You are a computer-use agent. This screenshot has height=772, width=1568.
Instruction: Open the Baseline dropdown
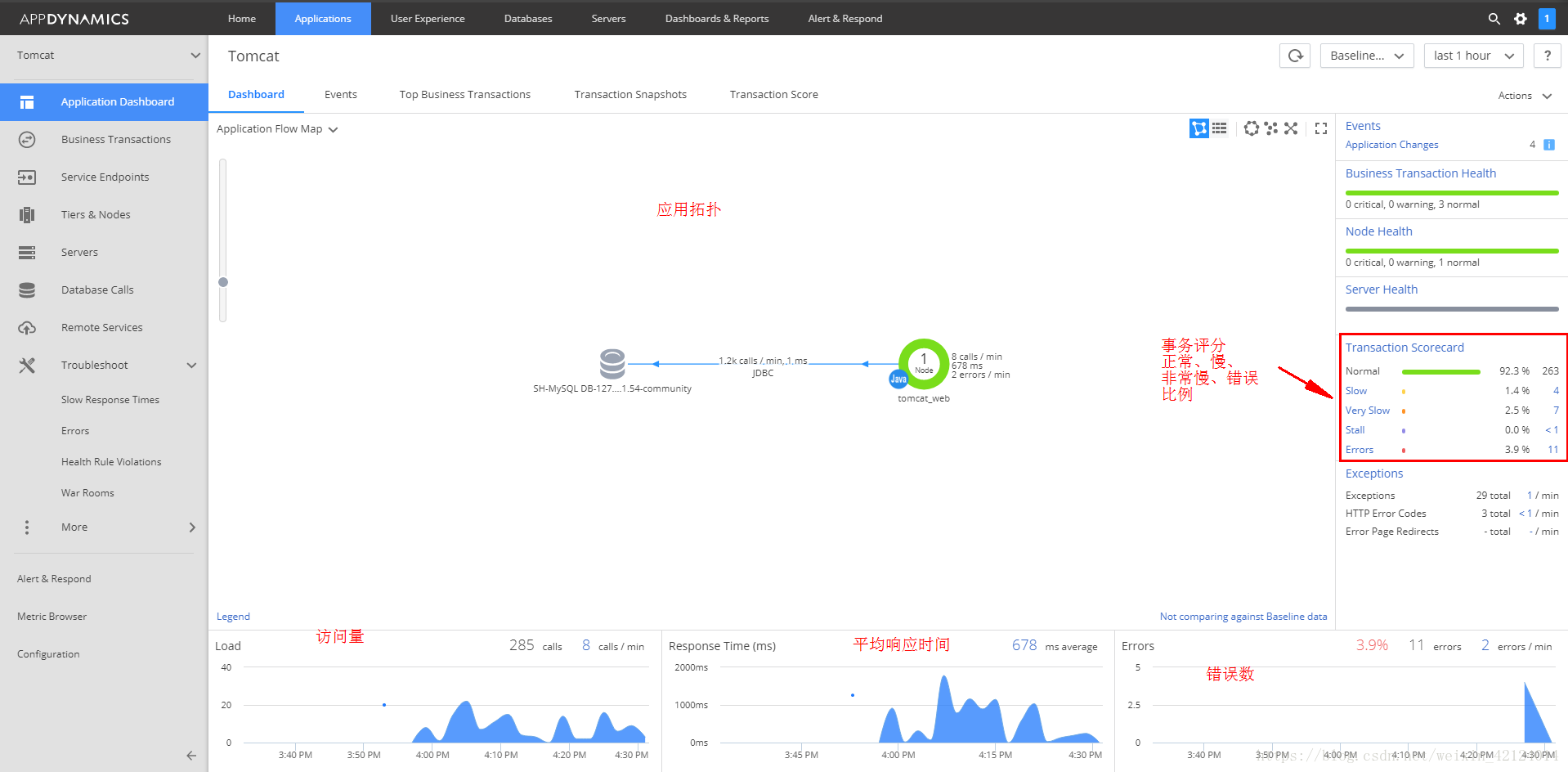[1366, 56]
